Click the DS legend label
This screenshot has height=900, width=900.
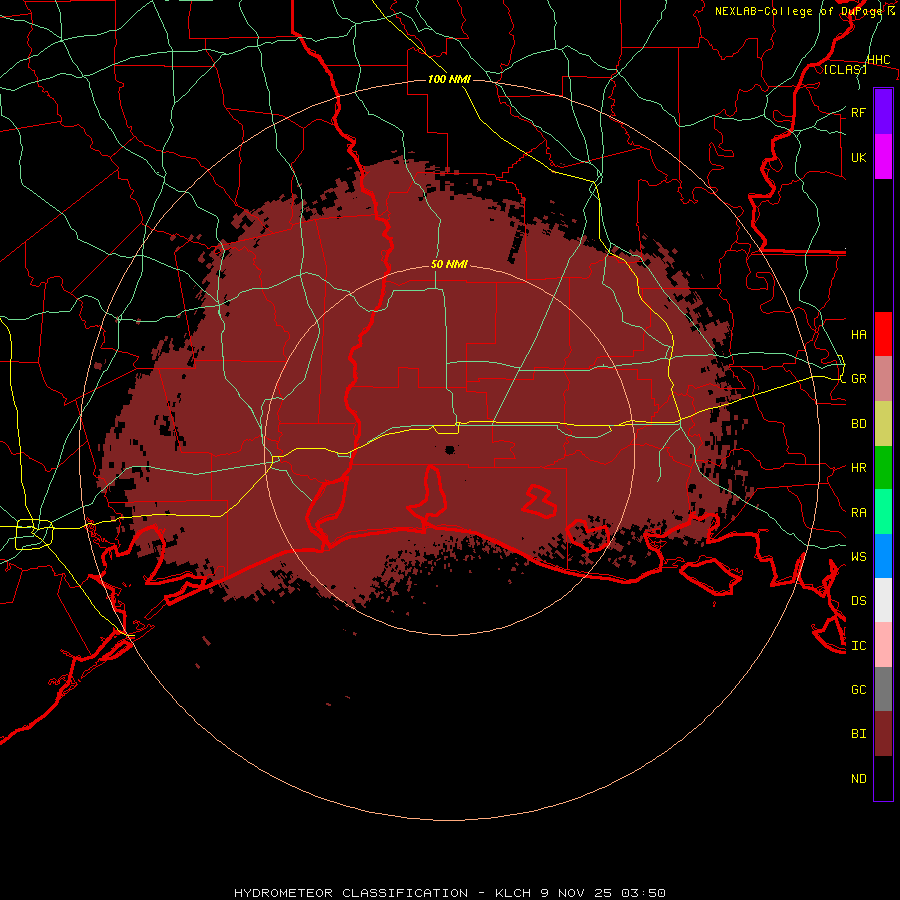click(858, 601)
